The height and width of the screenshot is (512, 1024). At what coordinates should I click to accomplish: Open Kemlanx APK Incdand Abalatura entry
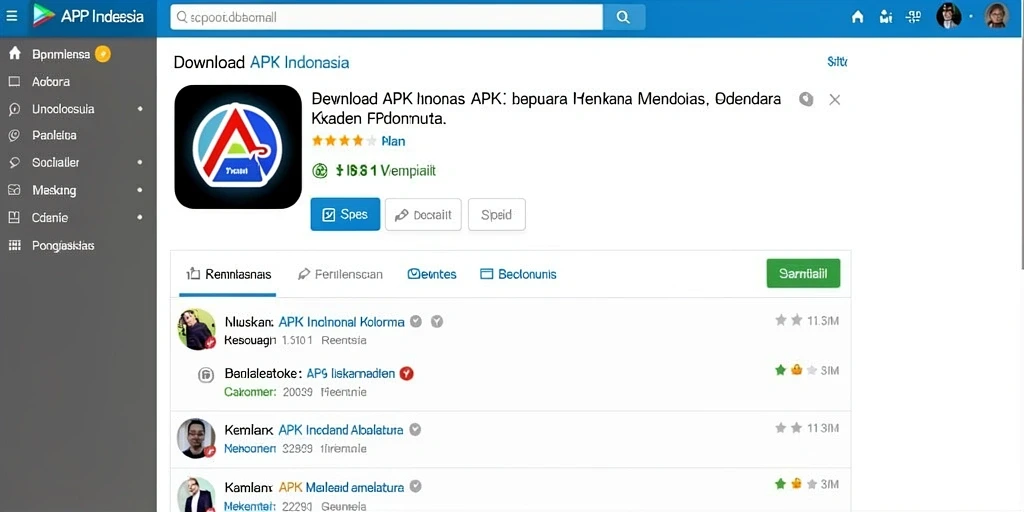313,430
